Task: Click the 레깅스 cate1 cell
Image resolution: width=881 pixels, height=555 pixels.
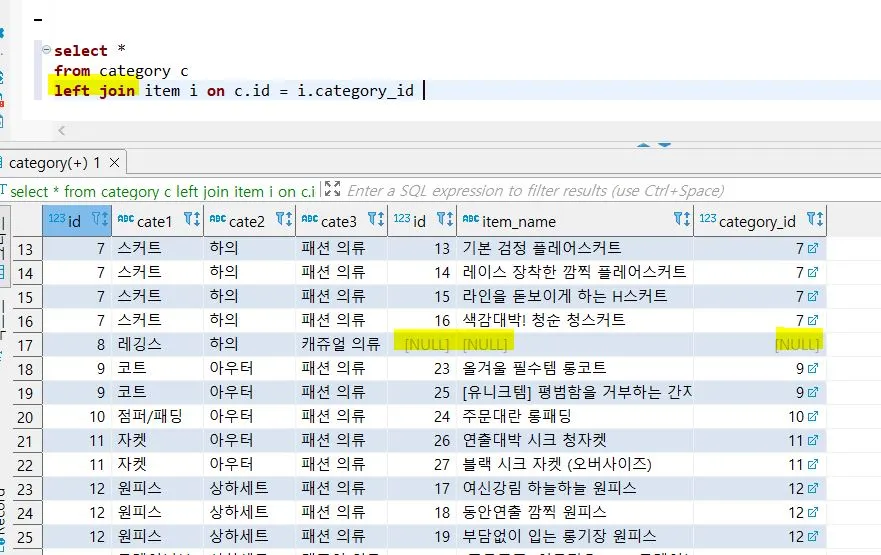Action: click(157, 344)
